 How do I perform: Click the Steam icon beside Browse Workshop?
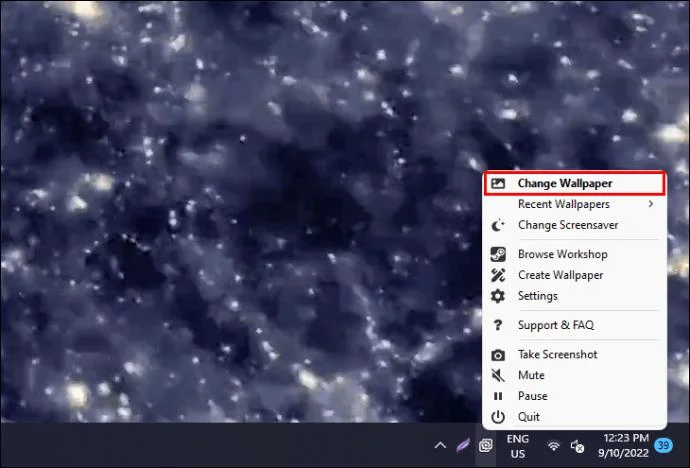click(498, 254)
